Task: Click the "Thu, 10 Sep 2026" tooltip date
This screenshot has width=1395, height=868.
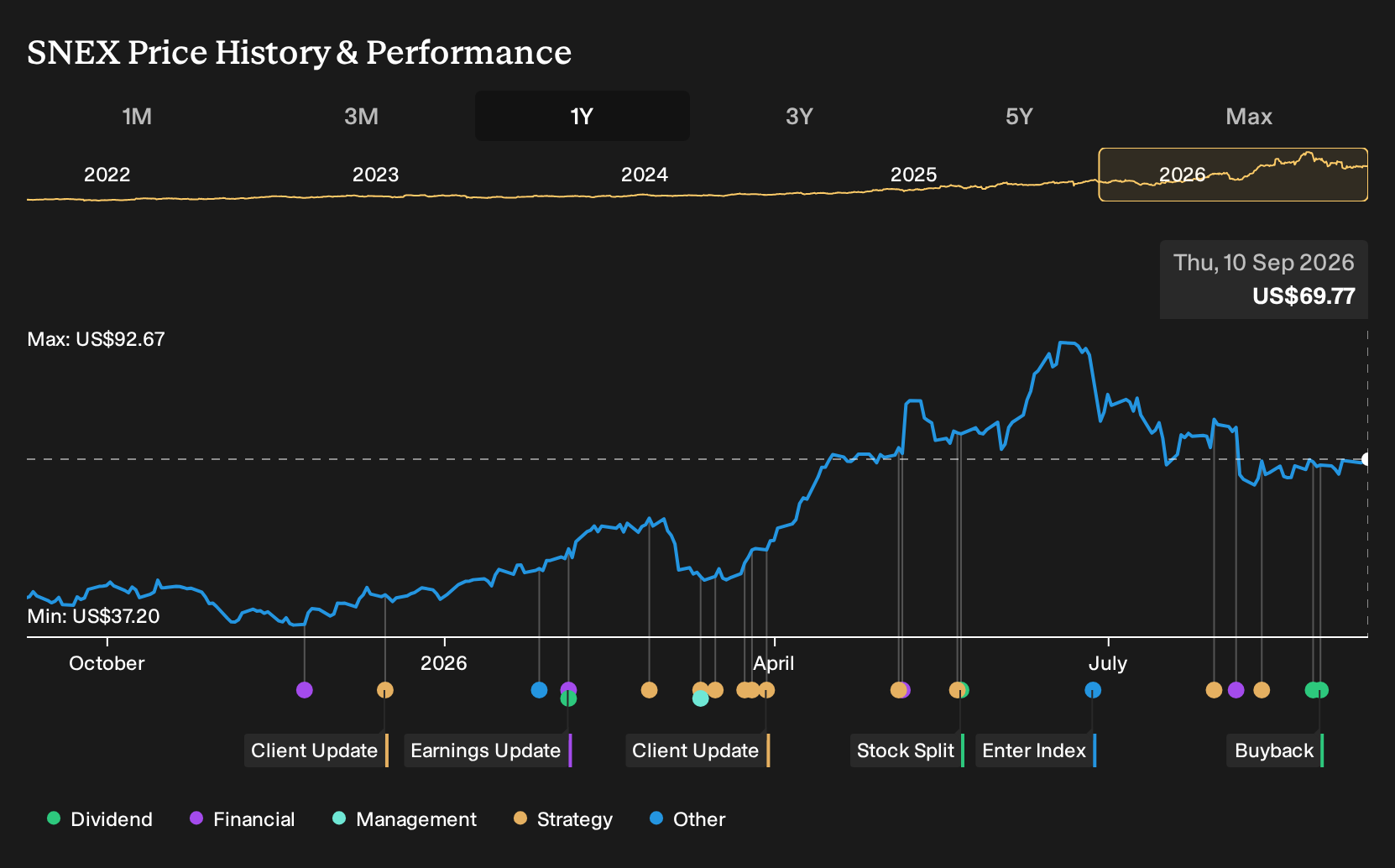Action: 1264,263
